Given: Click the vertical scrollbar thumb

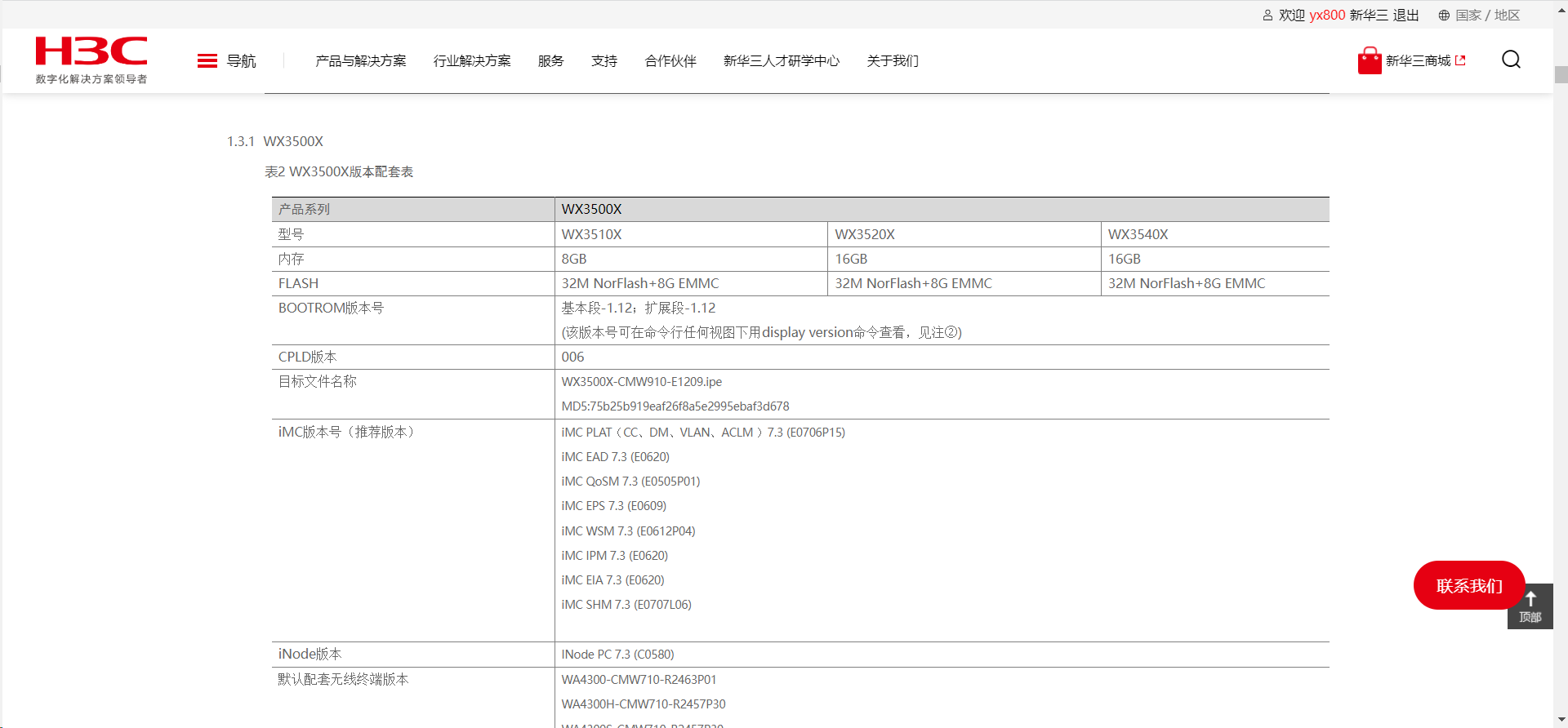Looking at the screenshot, I should point(1561,74).
